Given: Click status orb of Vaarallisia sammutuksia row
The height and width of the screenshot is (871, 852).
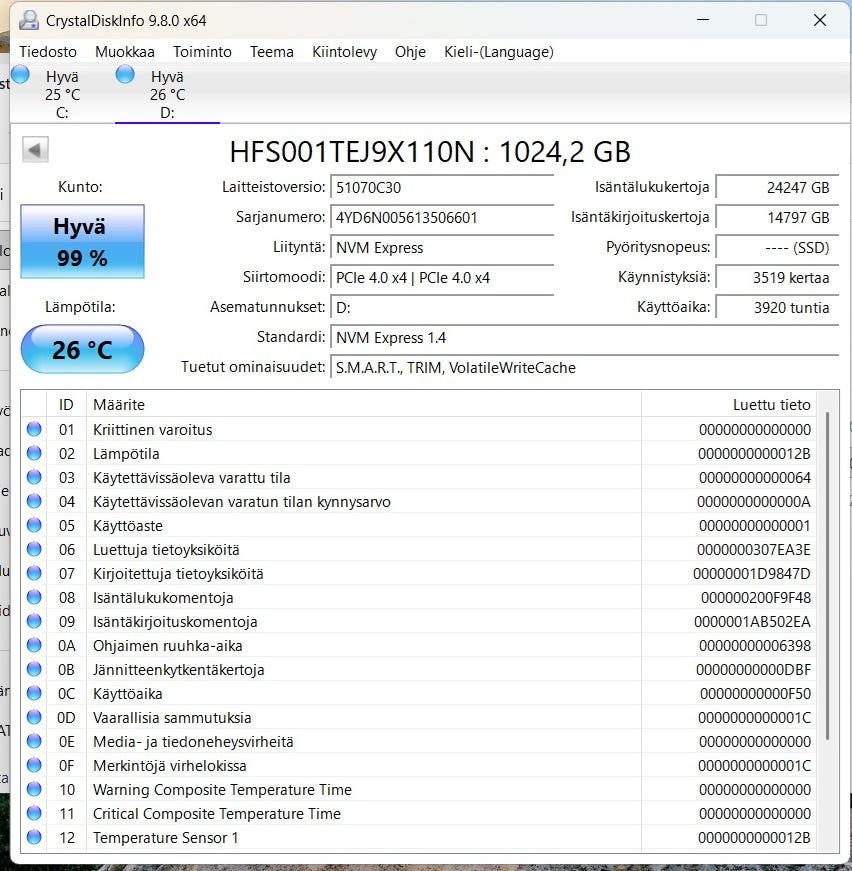Looking at the screenshot, I should tap(34, 717).
